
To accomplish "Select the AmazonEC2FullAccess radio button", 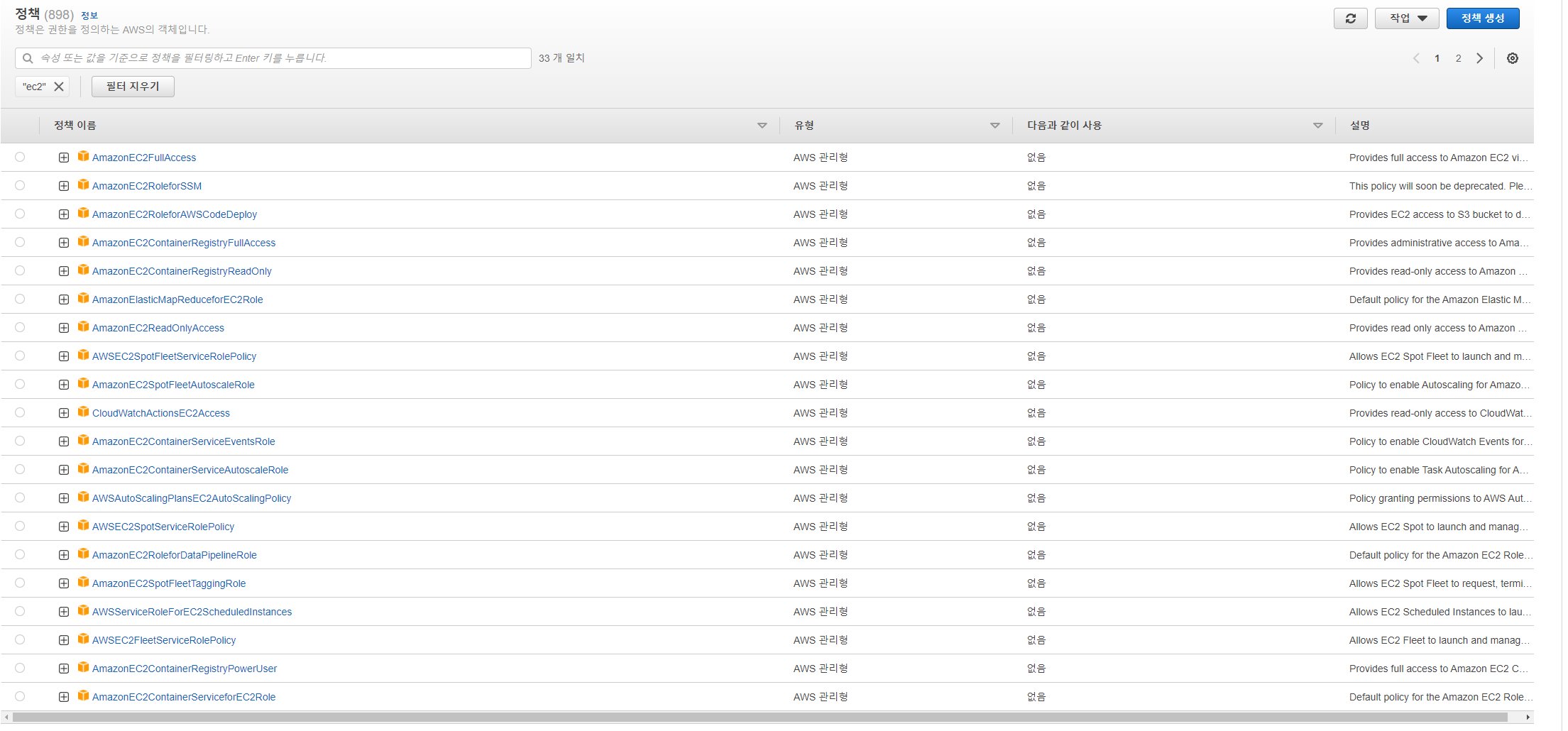I will click(20, 157).
